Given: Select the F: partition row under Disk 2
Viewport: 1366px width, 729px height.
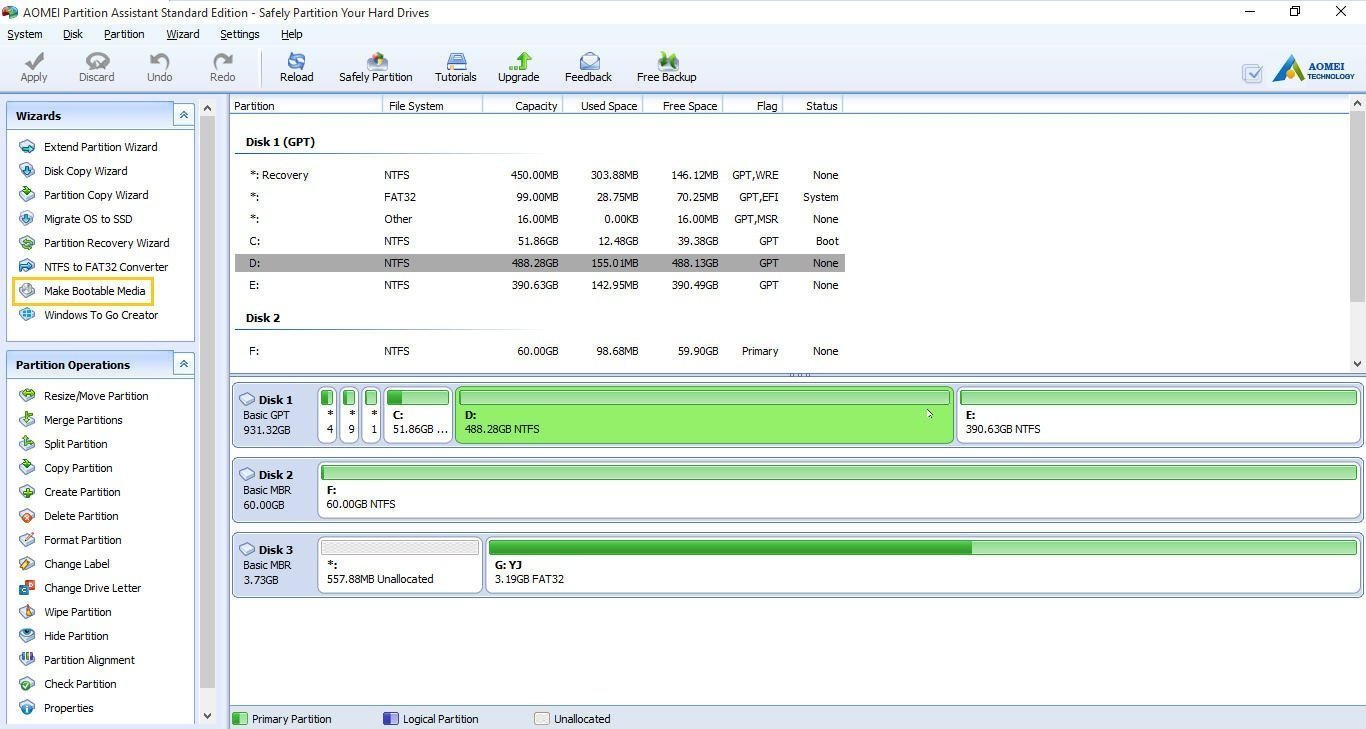Looking at the screenshot, I should (540, 351).
